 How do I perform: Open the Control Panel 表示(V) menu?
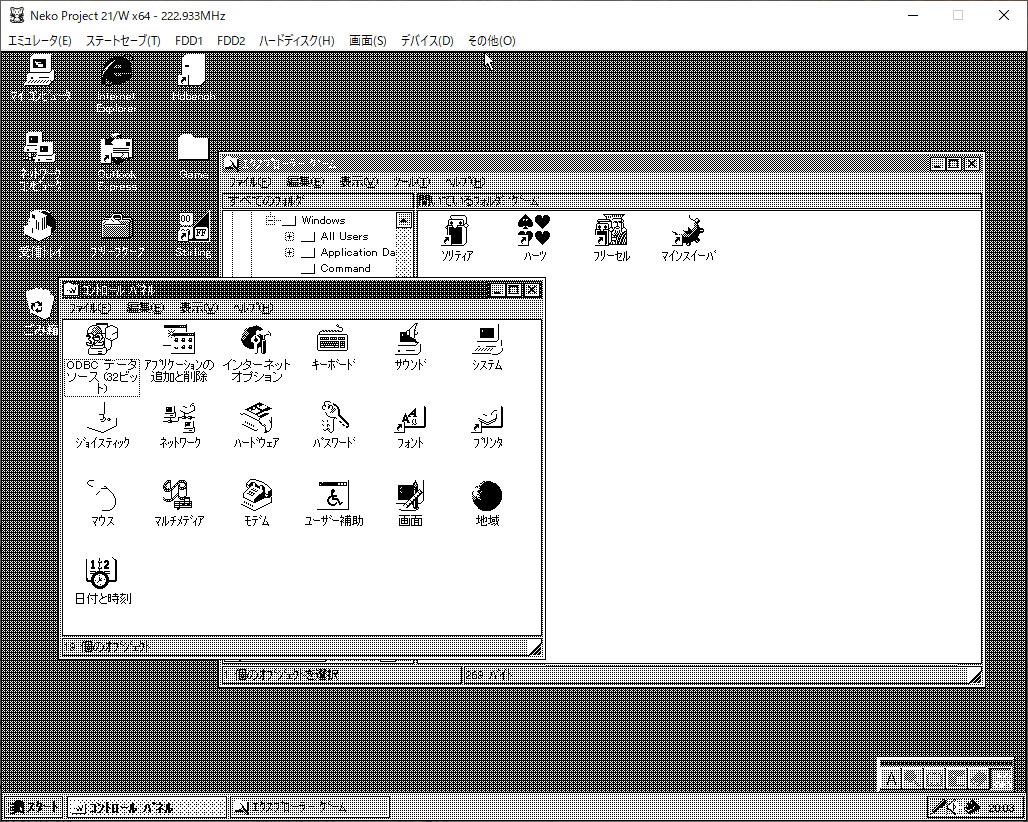tap(199, 307)
